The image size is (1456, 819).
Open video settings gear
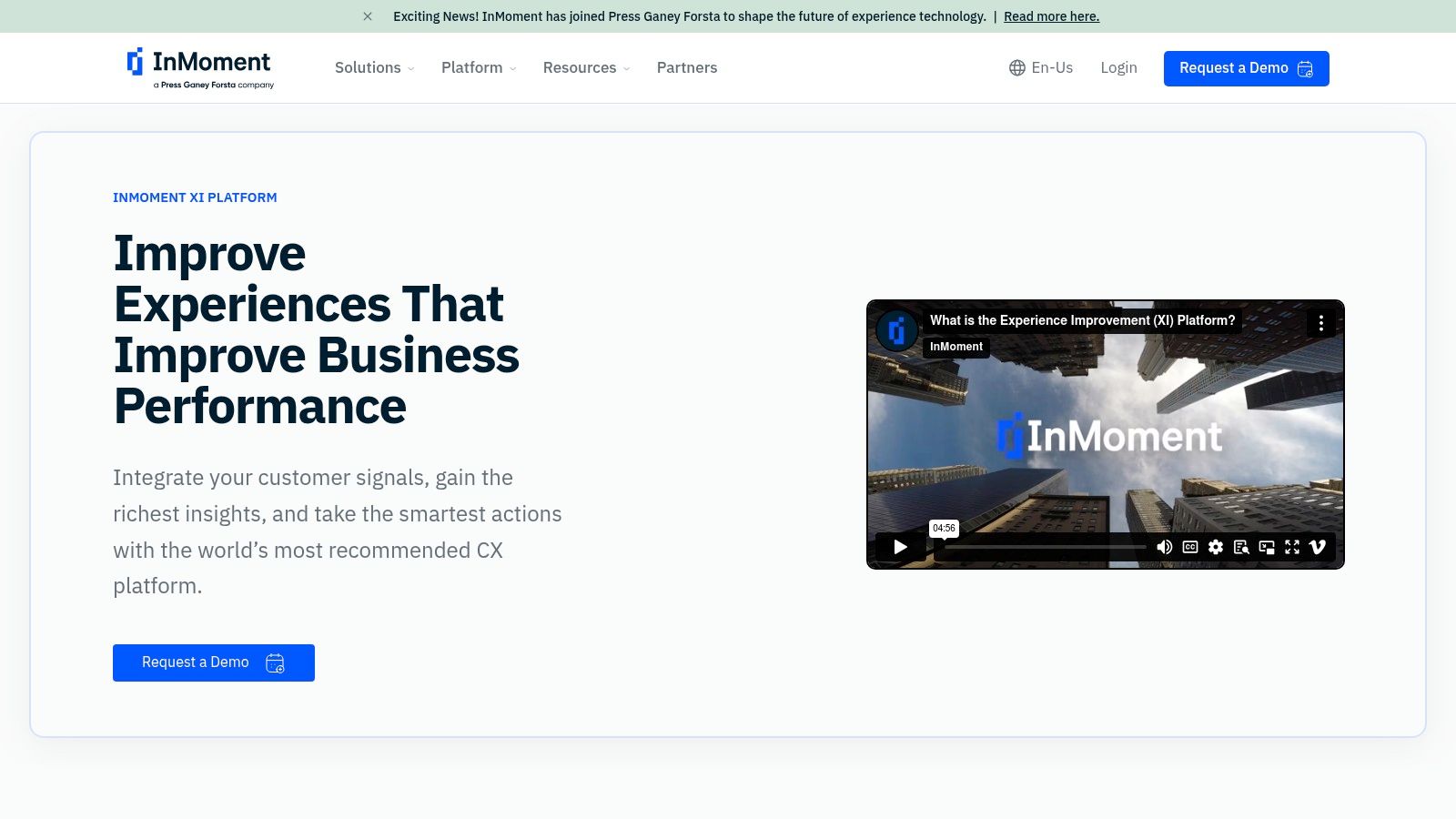[x=1216, y=547]
